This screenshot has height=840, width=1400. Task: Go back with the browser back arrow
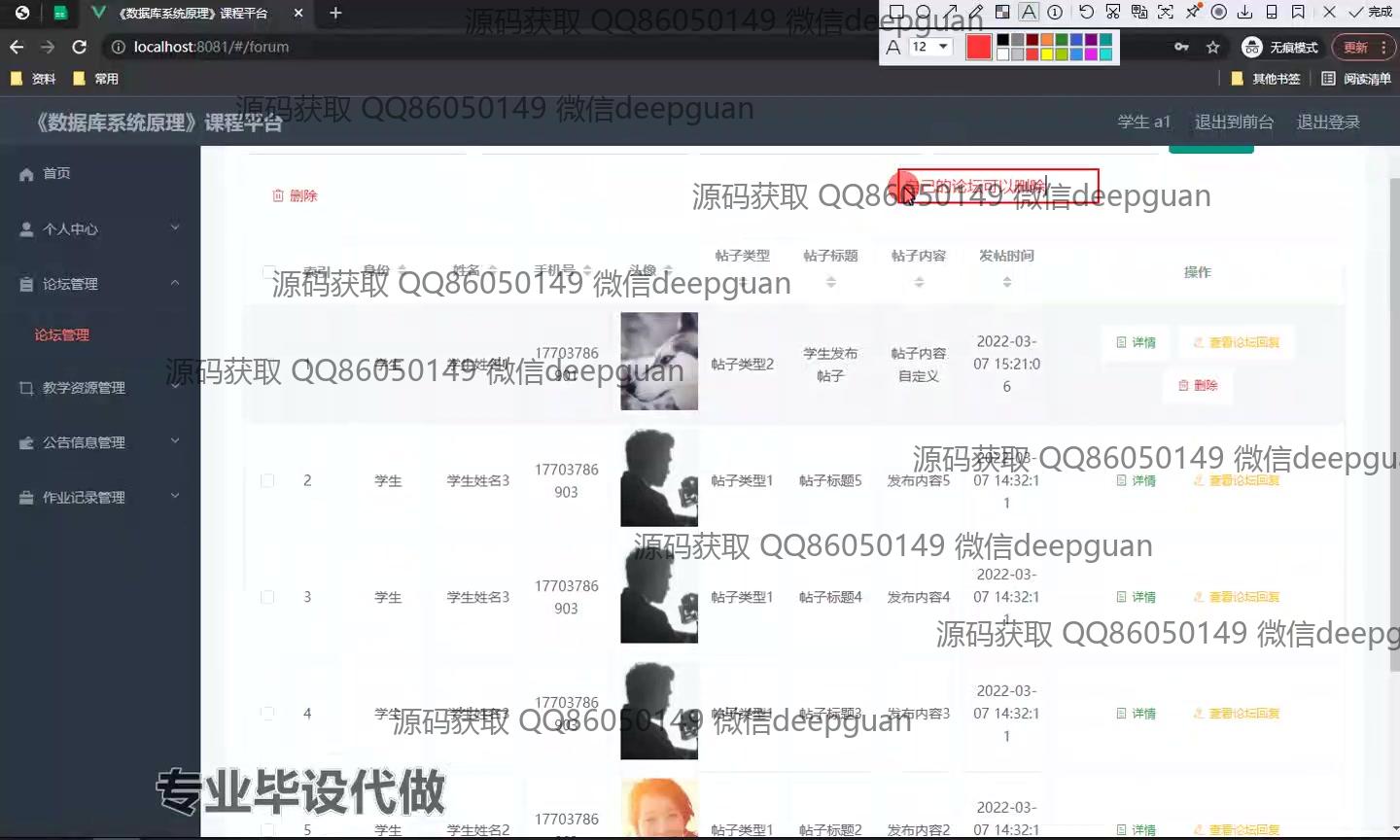[x=17, y=47]
